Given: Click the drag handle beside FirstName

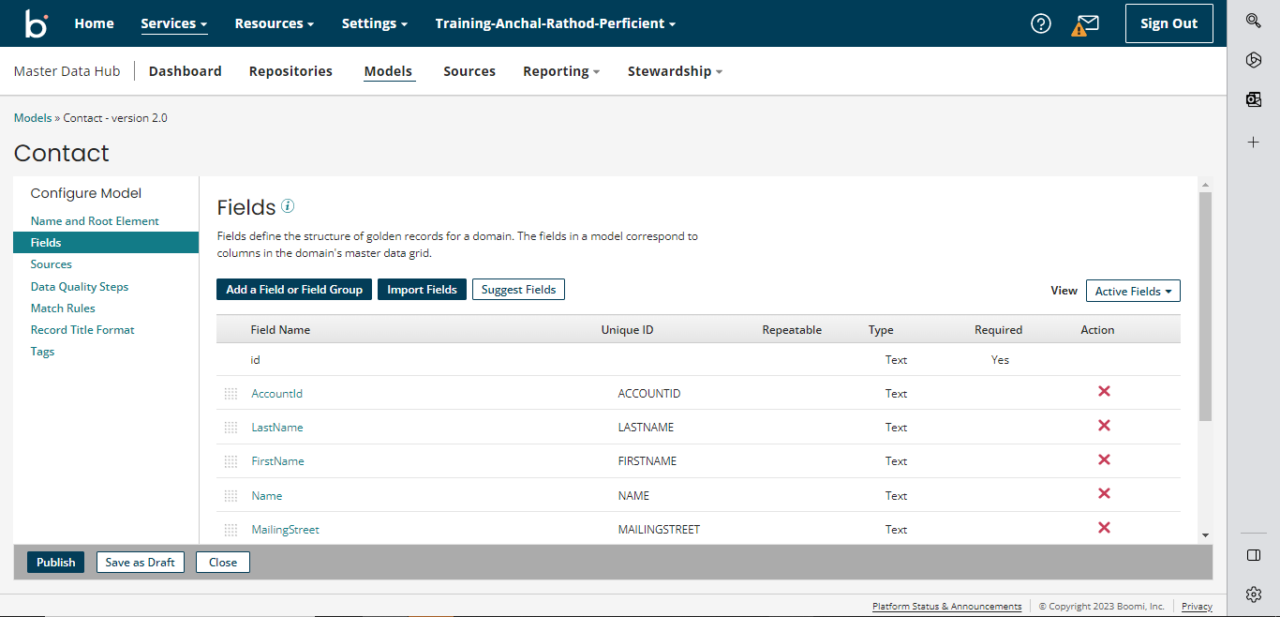Looking at the screenshot, I should (x=230, y=461).
